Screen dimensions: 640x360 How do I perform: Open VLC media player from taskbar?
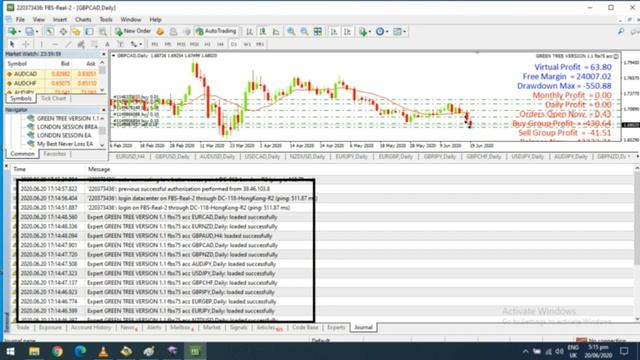tap(103, 351)
